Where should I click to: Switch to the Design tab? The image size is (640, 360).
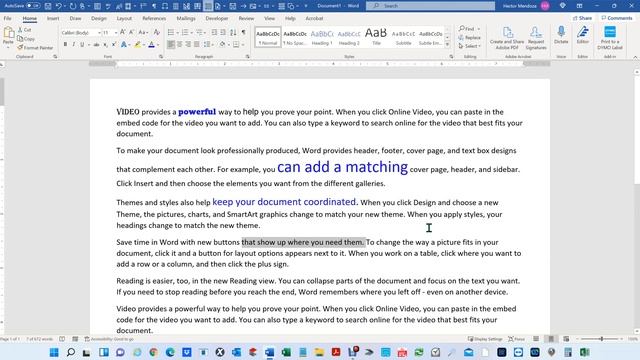[98, 18]
